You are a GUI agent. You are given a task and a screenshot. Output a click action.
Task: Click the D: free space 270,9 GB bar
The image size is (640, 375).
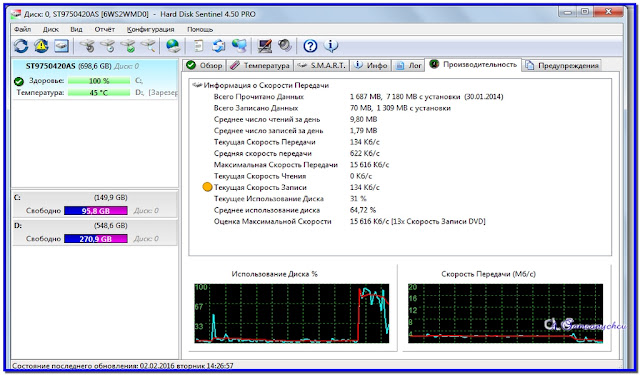96,239
